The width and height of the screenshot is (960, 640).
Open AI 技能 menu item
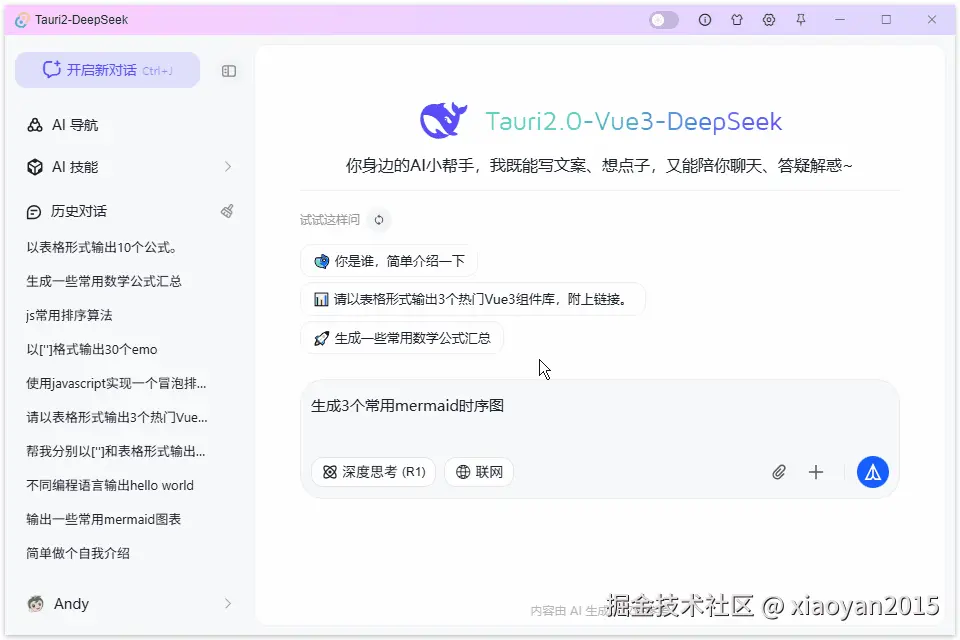coord(75,167)
